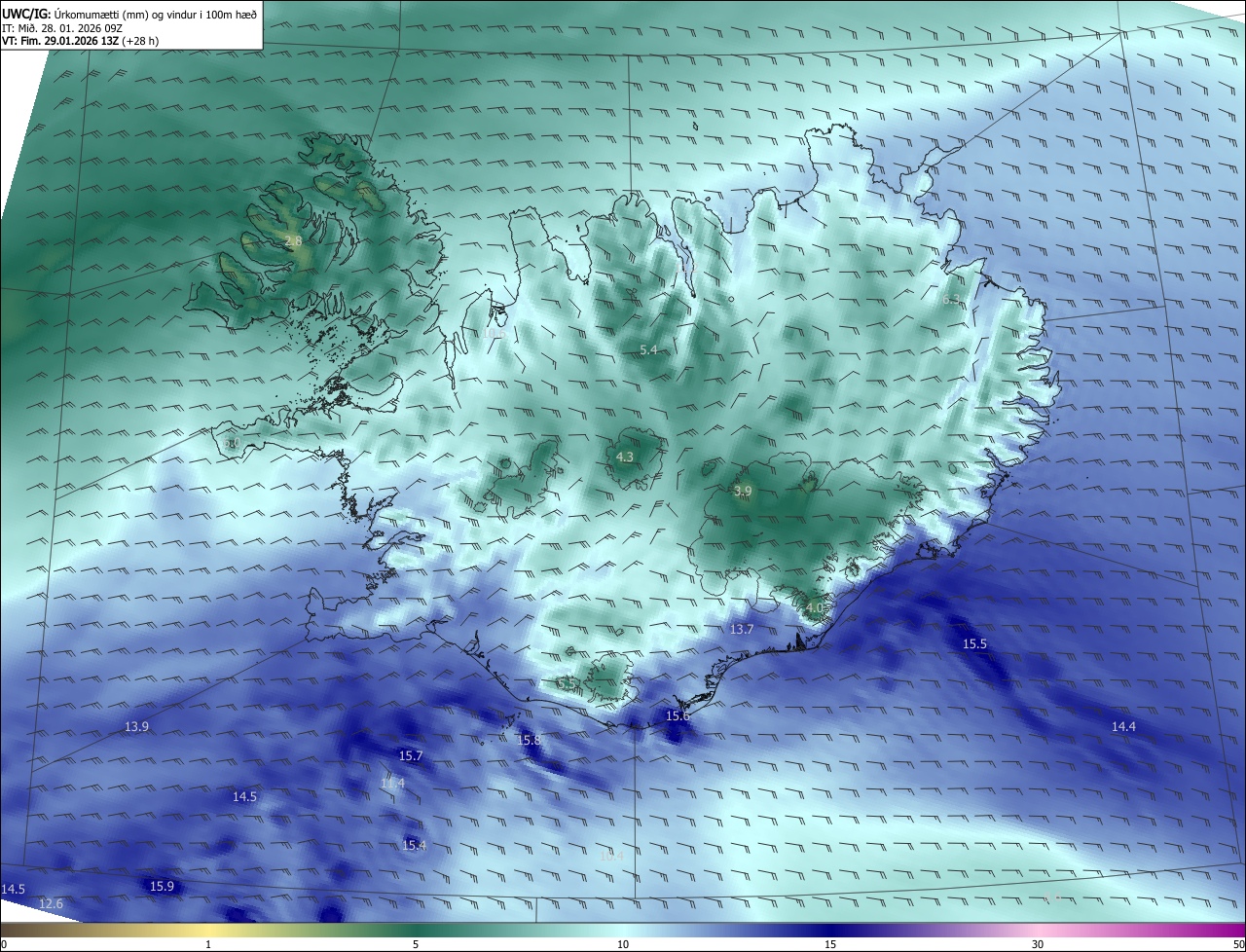
Task: Click the 6.0 value on Snæfellsnes peninsula
Action: tap(231, 444)
